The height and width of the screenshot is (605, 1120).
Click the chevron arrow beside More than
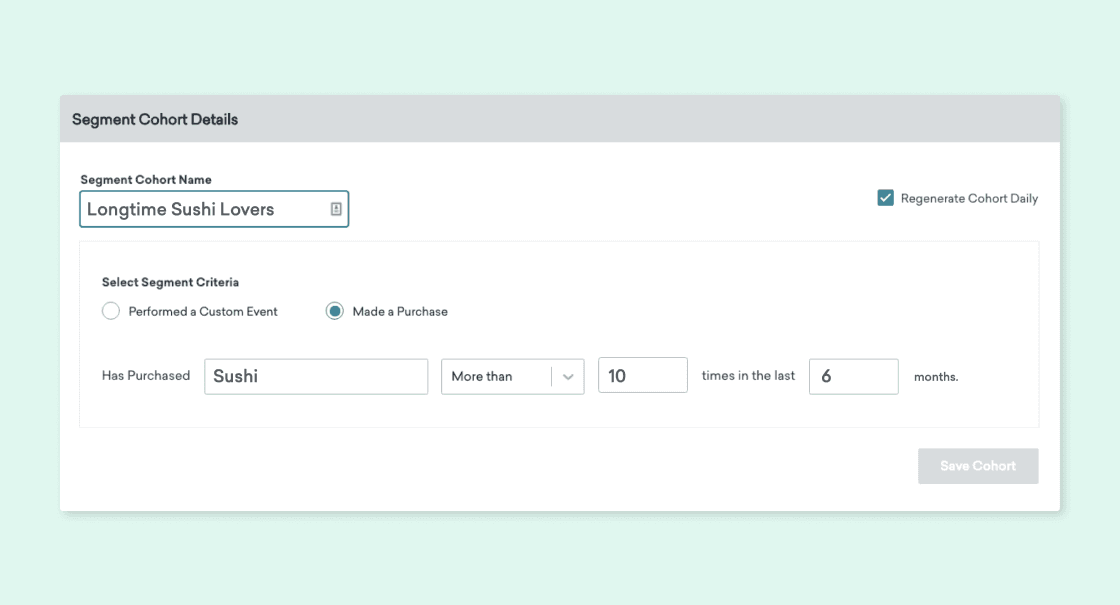click(568, 377)
